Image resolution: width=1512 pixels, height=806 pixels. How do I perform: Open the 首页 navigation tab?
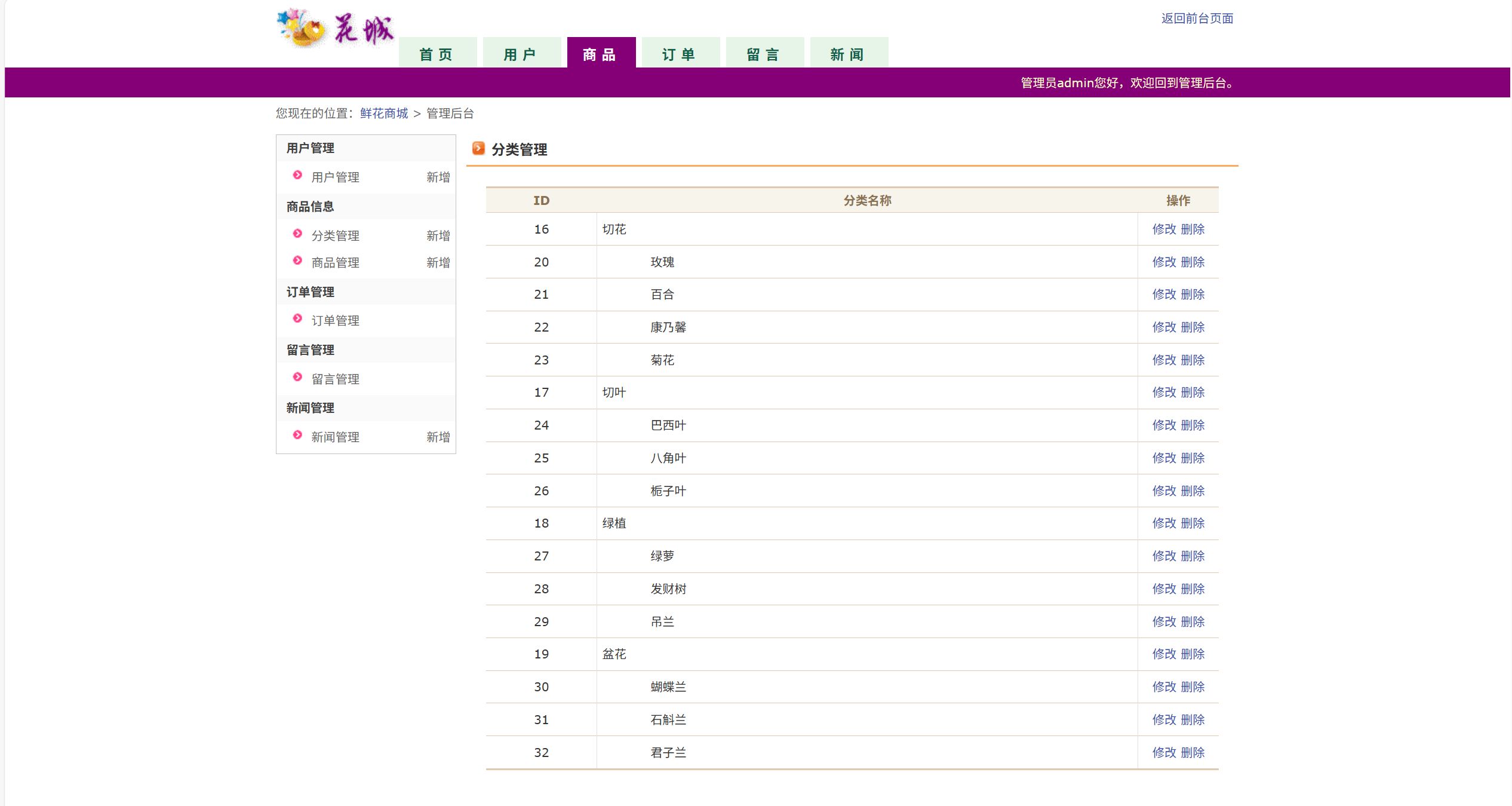437,54
